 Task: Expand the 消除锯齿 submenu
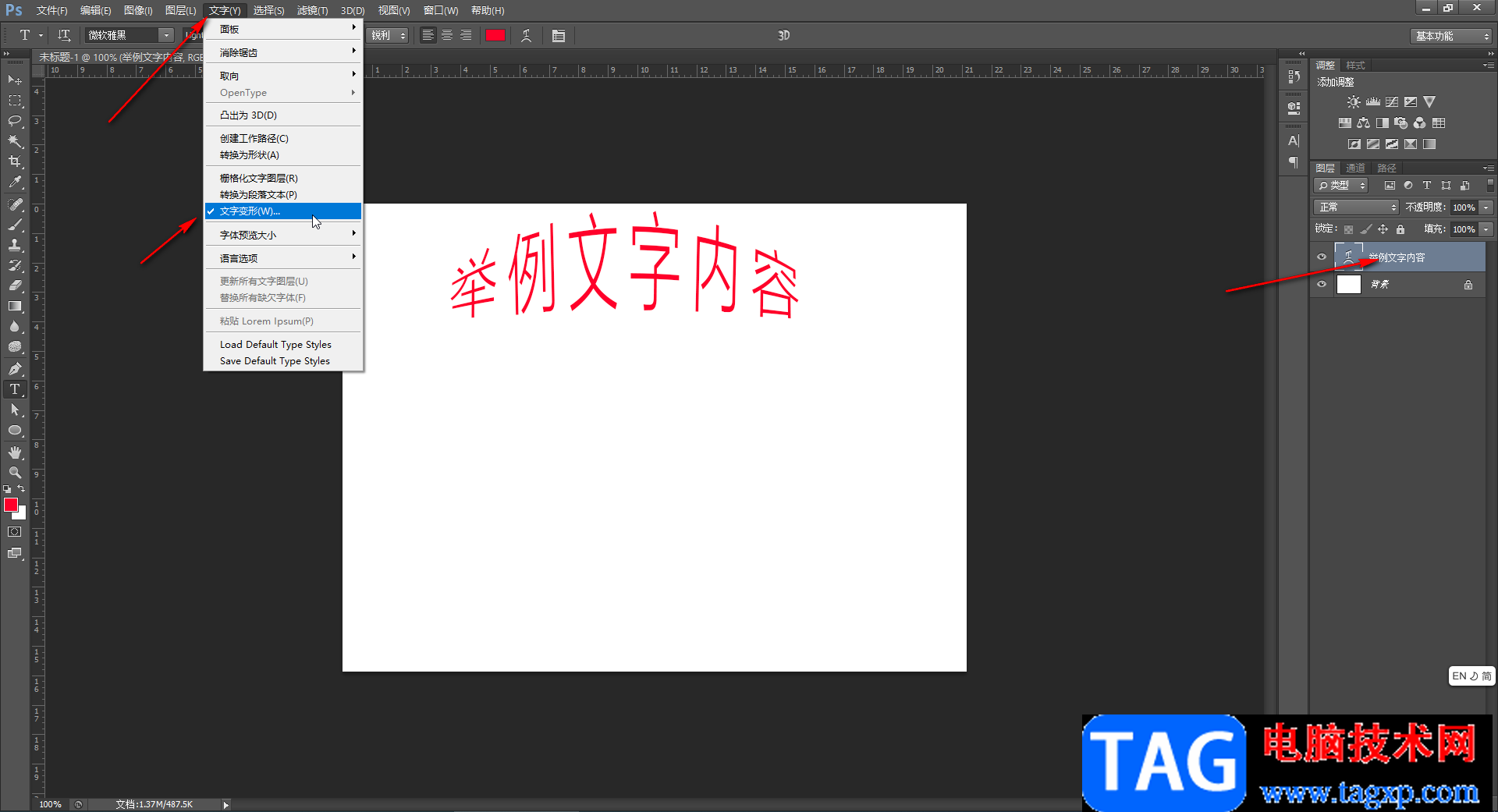283,52
